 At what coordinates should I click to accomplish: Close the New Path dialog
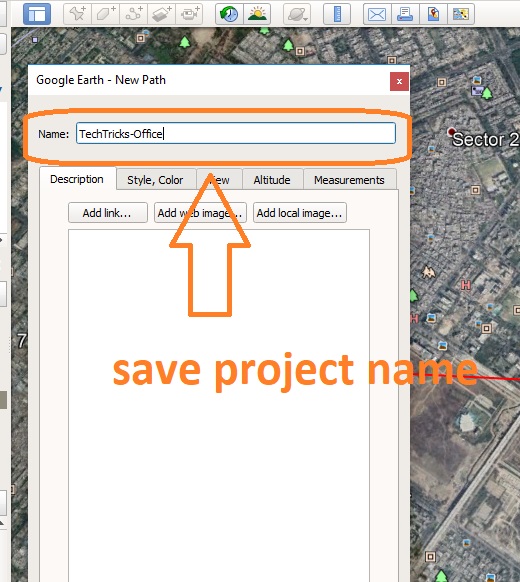[x=399, y=81]
